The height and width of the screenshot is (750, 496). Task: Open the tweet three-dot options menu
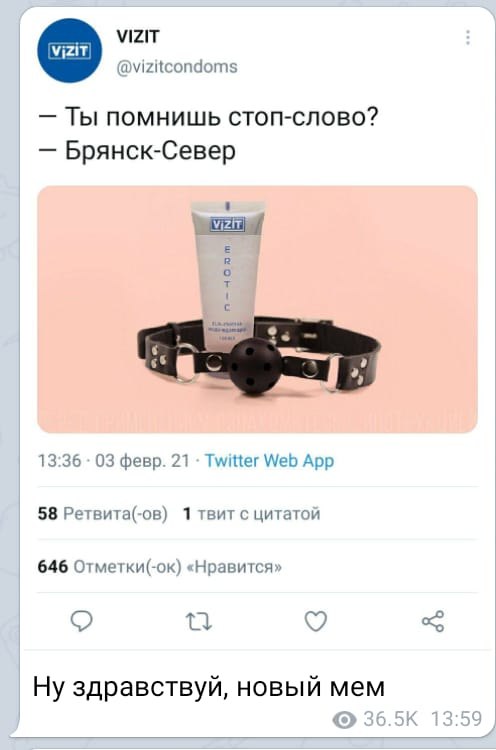[468, 37]
